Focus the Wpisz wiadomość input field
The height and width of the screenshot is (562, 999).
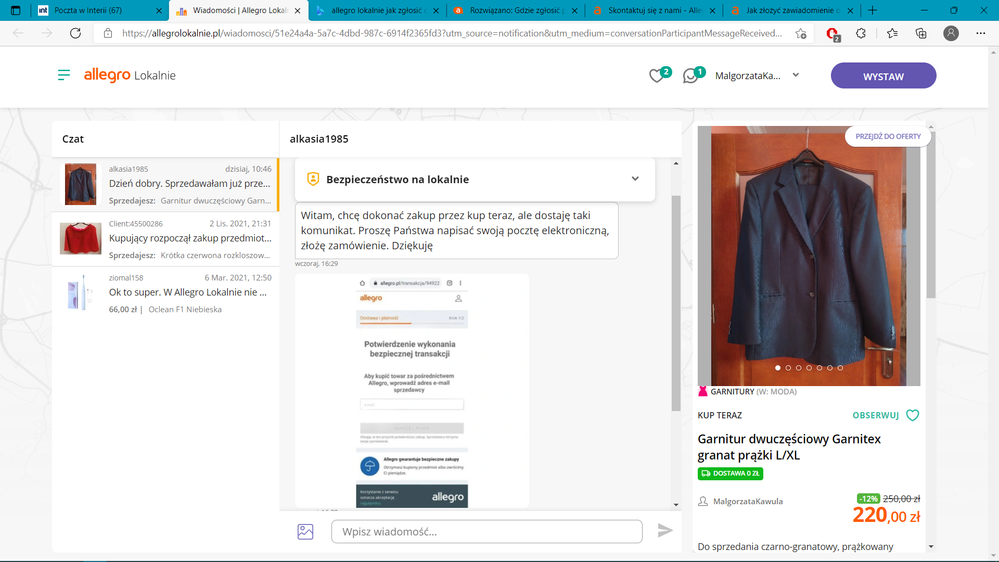click(487, 531)
